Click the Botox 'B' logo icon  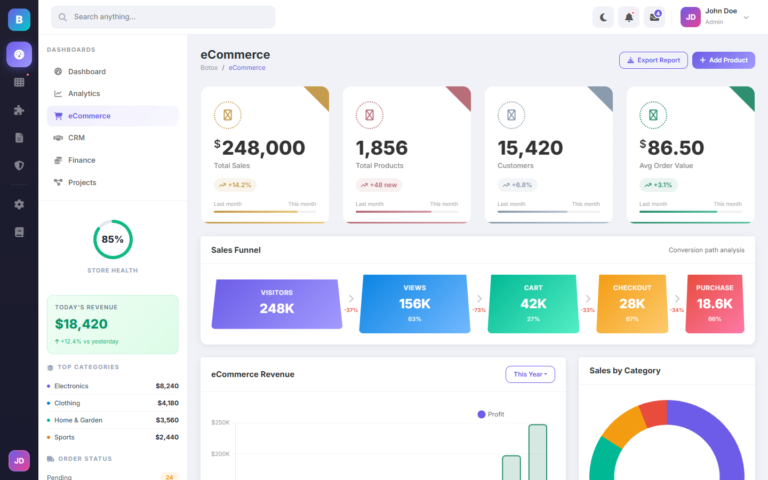click(19, 20)
